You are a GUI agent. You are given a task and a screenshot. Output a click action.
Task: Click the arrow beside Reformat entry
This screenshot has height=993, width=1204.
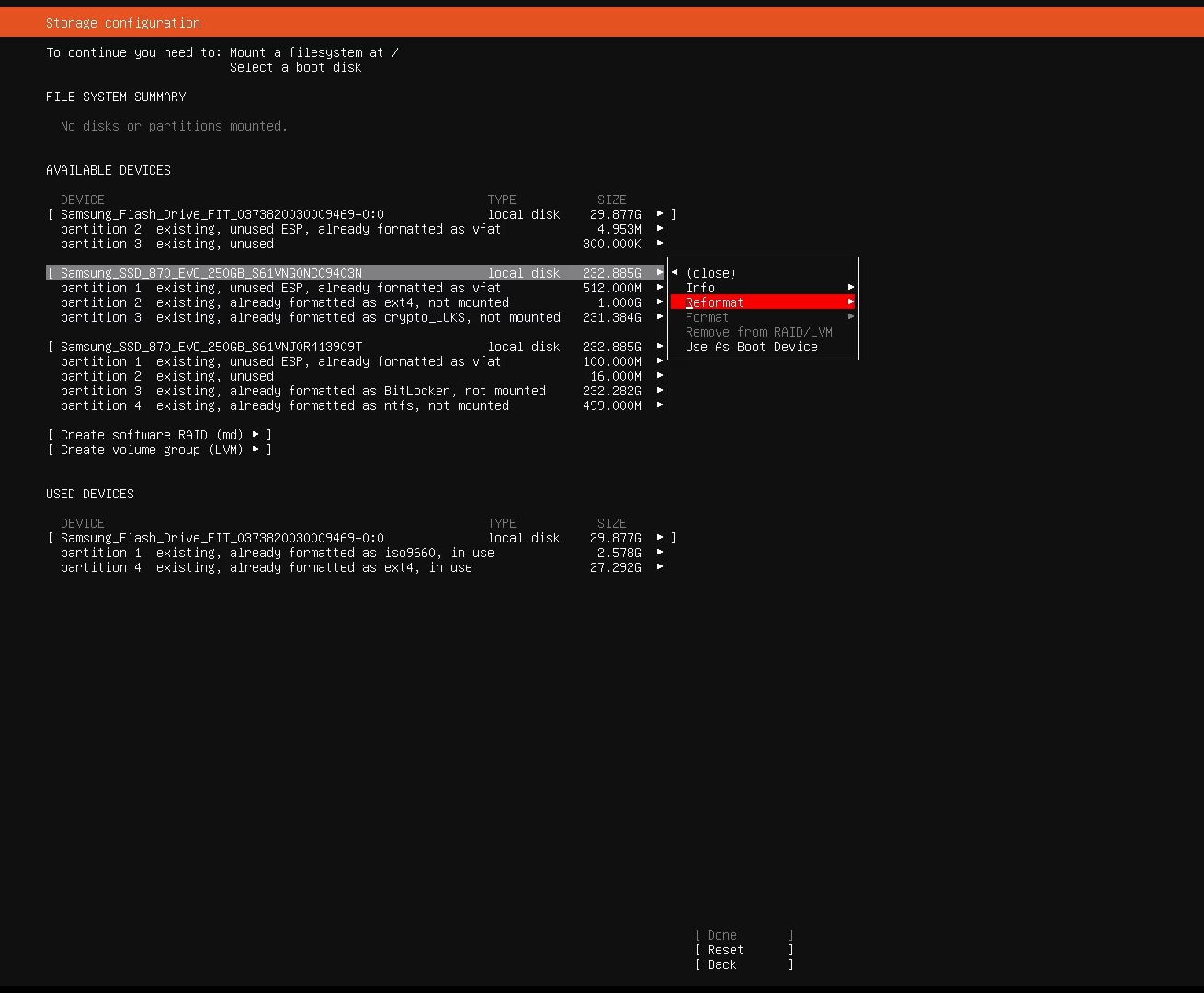(x=851, y=302)
